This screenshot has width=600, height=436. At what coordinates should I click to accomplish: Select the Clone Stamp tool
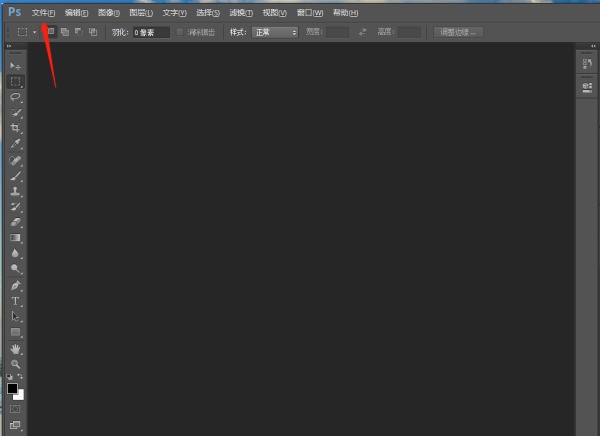pos(16,191)
